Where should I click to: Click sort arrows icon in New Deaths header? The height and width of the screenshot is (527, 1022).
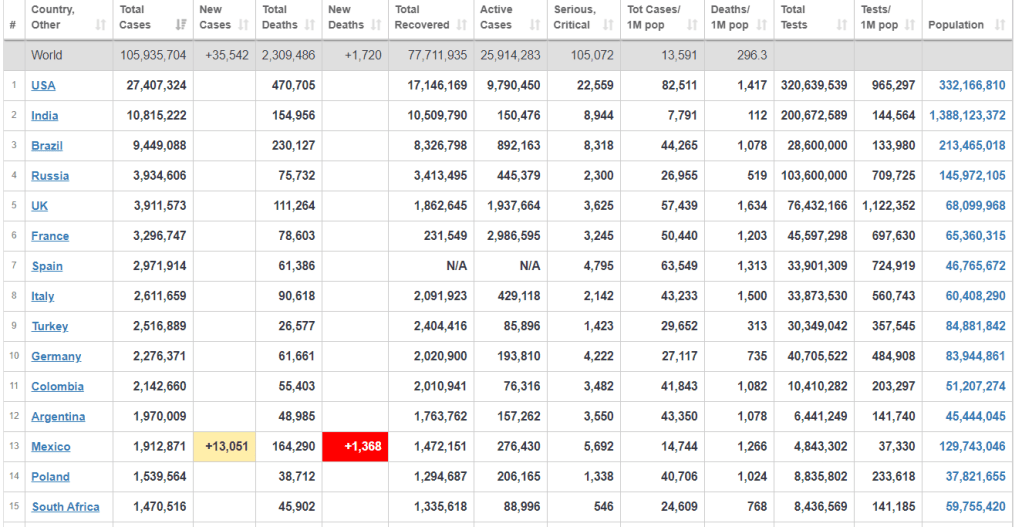377,25
